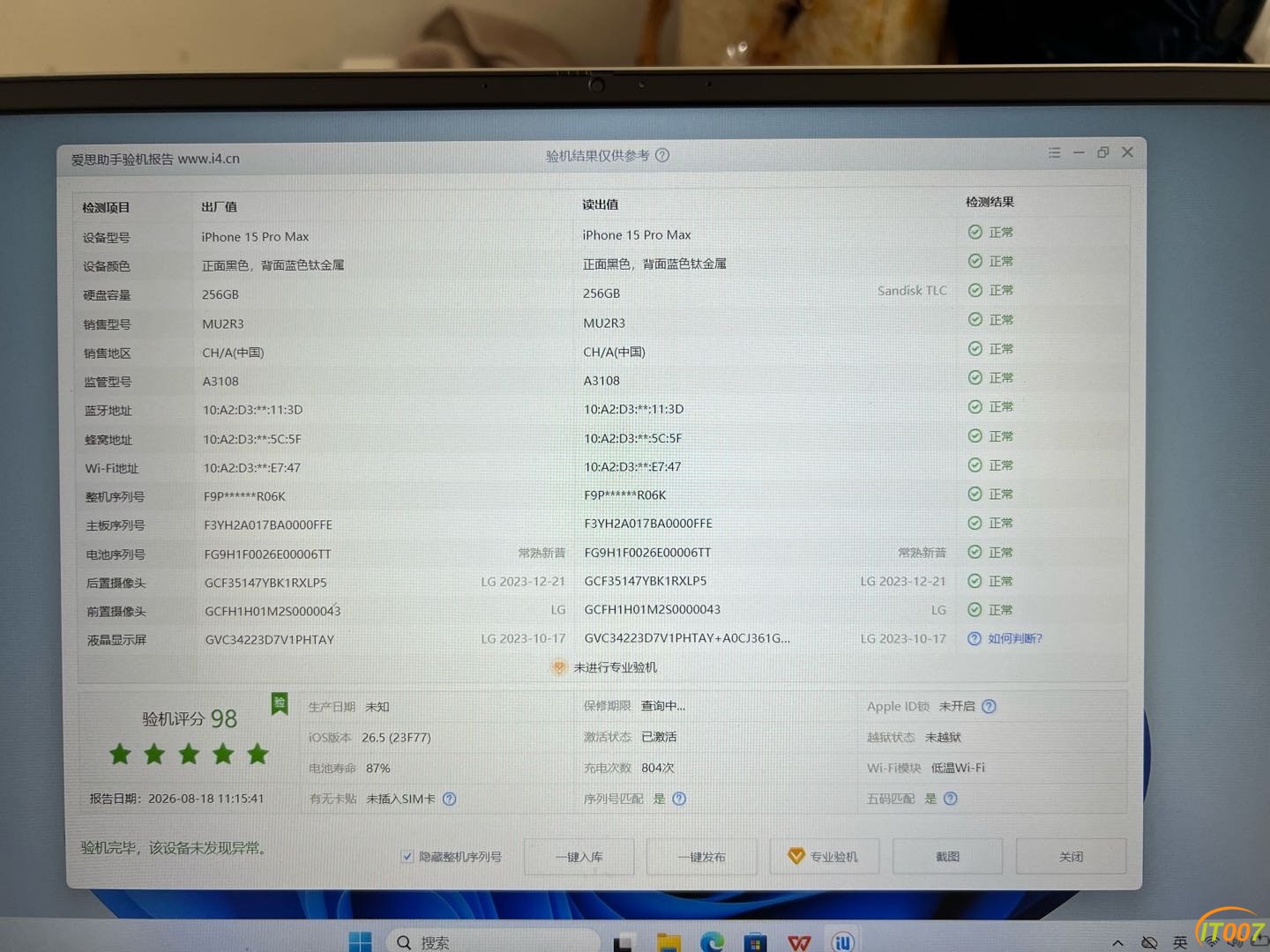Click the 检测结果 column header
The width and height of the screenshot is (1270, 952).
(990, 202)
